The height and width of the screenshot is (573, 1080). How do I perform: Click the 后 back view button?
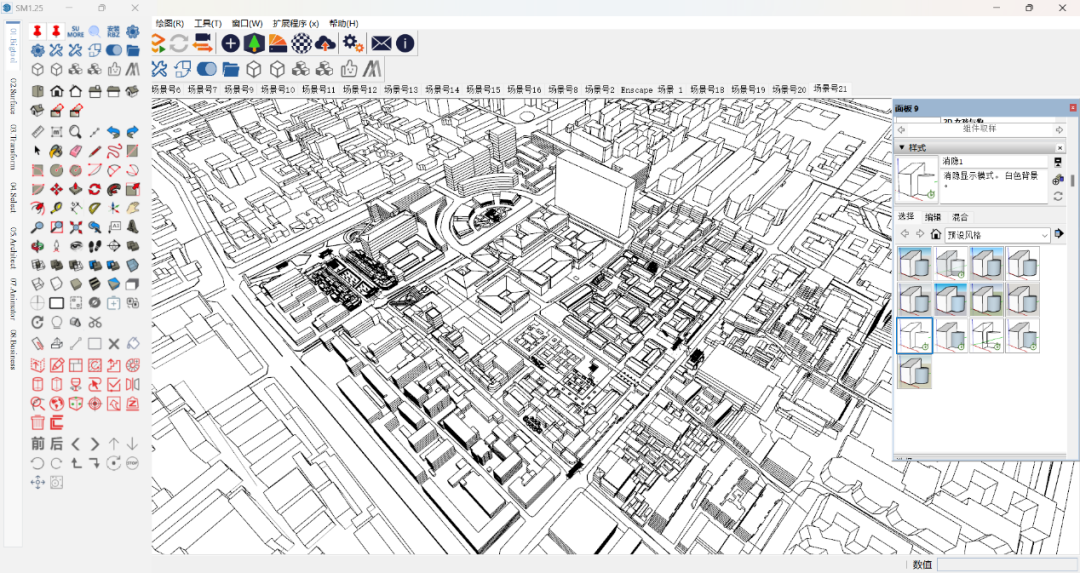(56, 444)
